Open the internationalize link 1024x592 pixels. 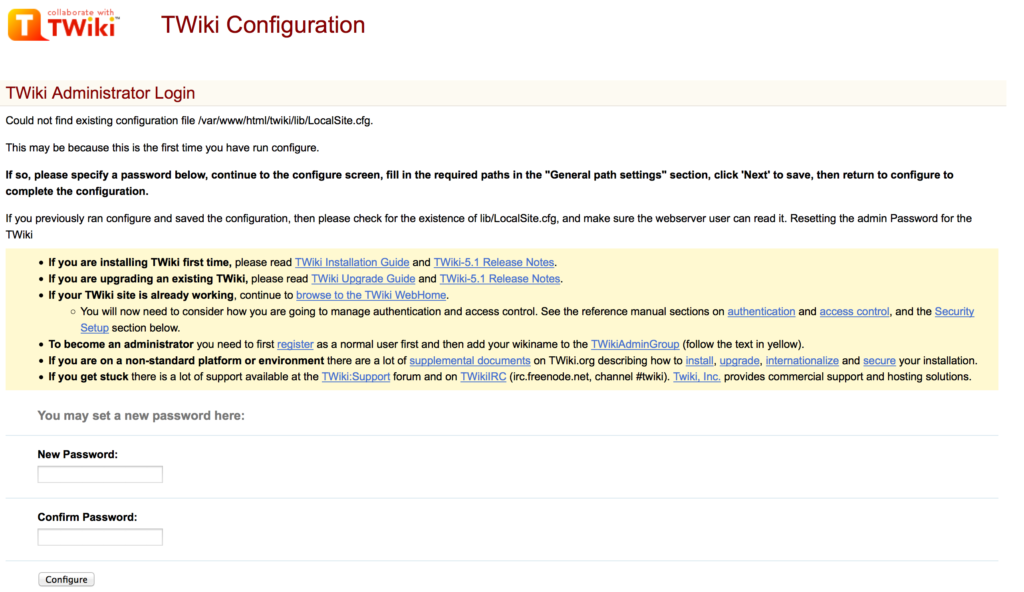[802, 360]
